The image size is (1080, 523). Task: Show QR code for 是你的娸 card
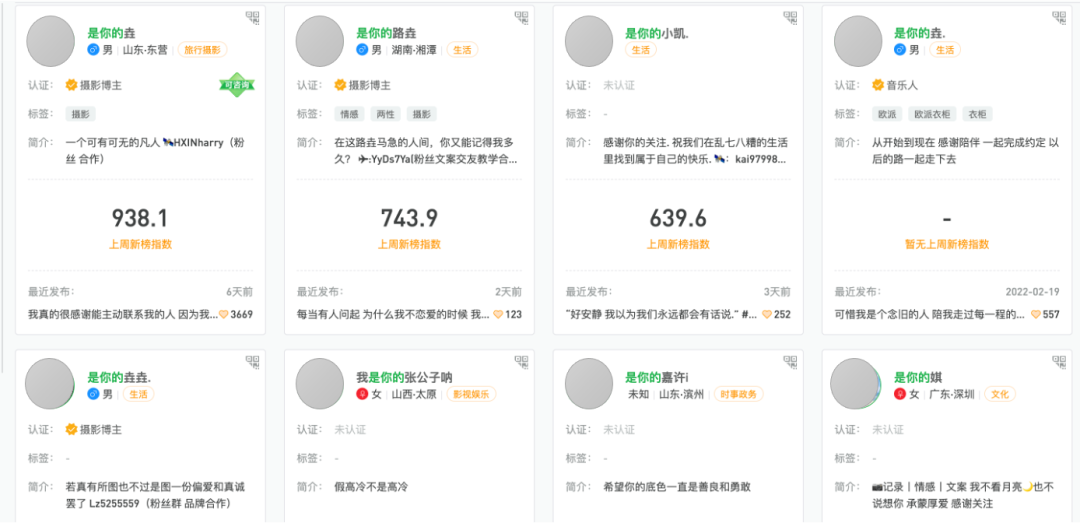point(1059,362)
